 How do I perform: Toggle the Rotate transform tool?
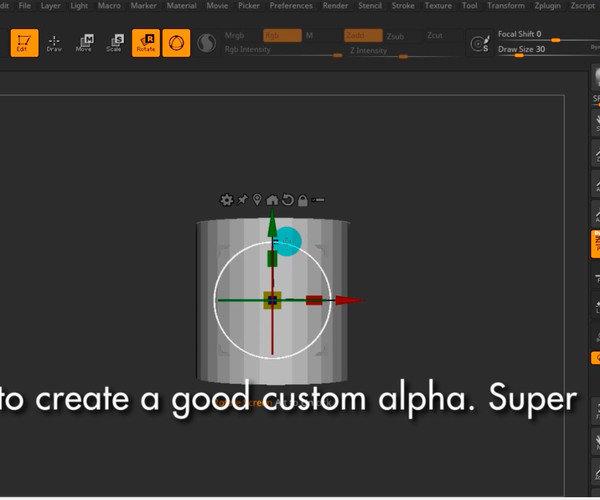pos(146,43)
